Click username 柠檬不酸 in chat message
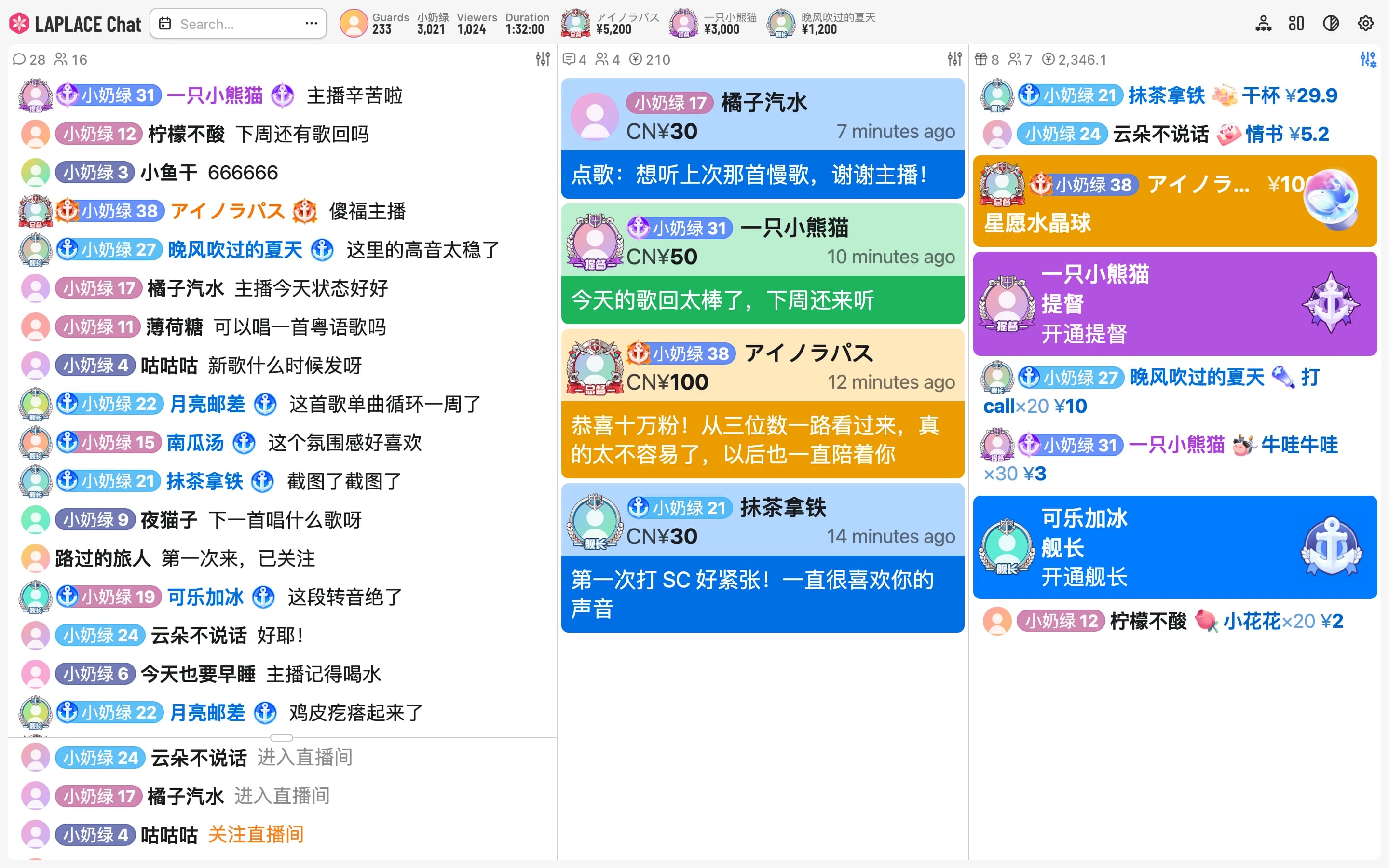Screen dimensions: 1389x868 [x=187, y=135]
